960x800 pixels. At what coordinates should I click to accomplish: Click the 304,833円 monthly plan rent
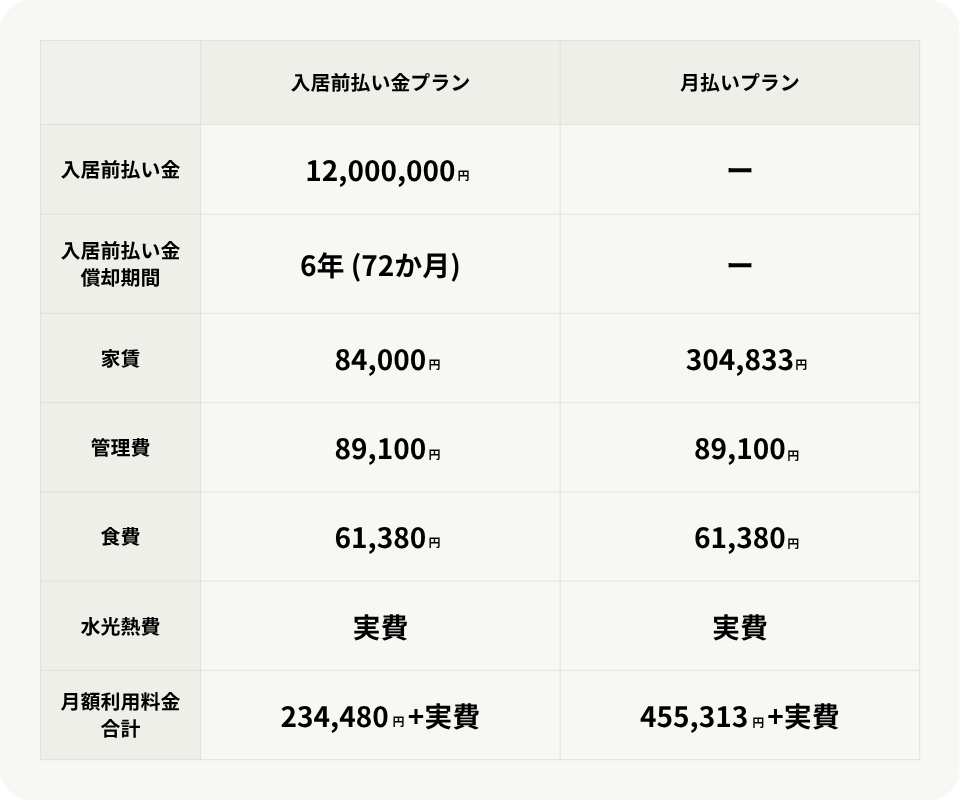[x=746, y=360]
